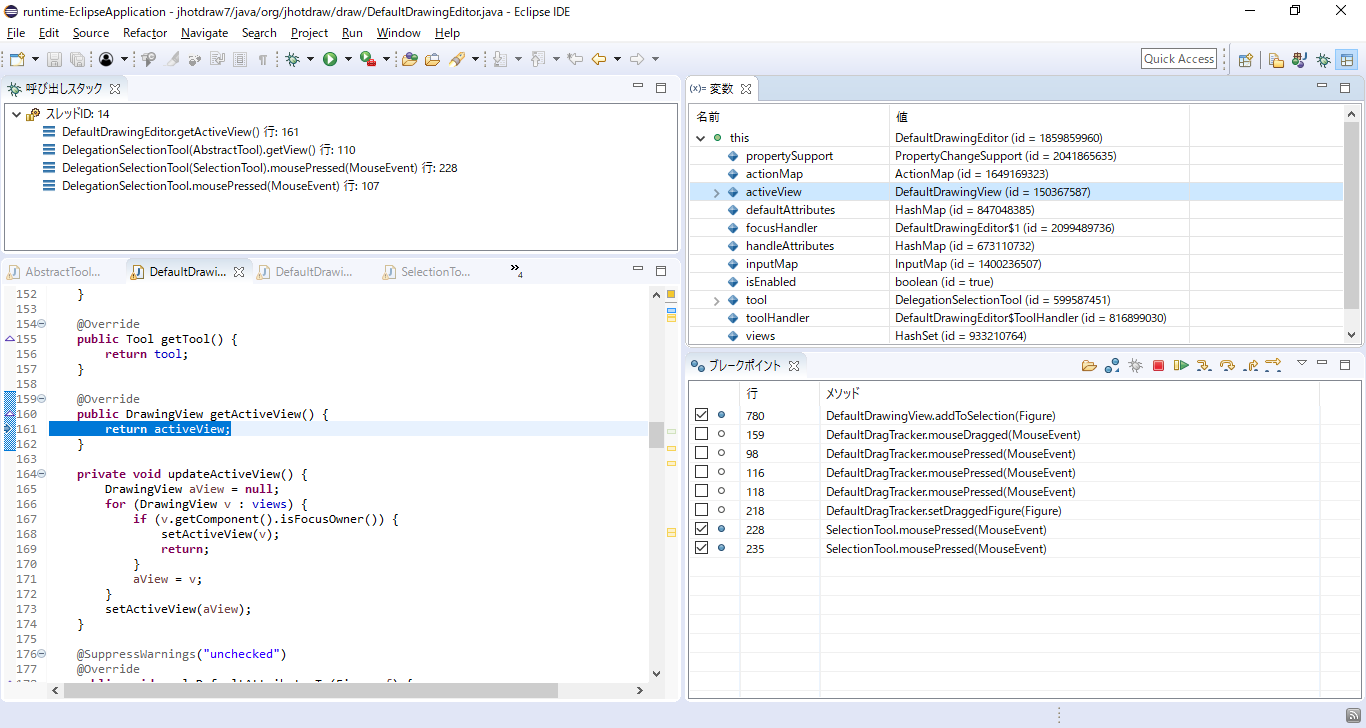Viewport: 1366px width, 728px height.
Task: Click the New file wizard toolbar icon
Action: point(16,60)
